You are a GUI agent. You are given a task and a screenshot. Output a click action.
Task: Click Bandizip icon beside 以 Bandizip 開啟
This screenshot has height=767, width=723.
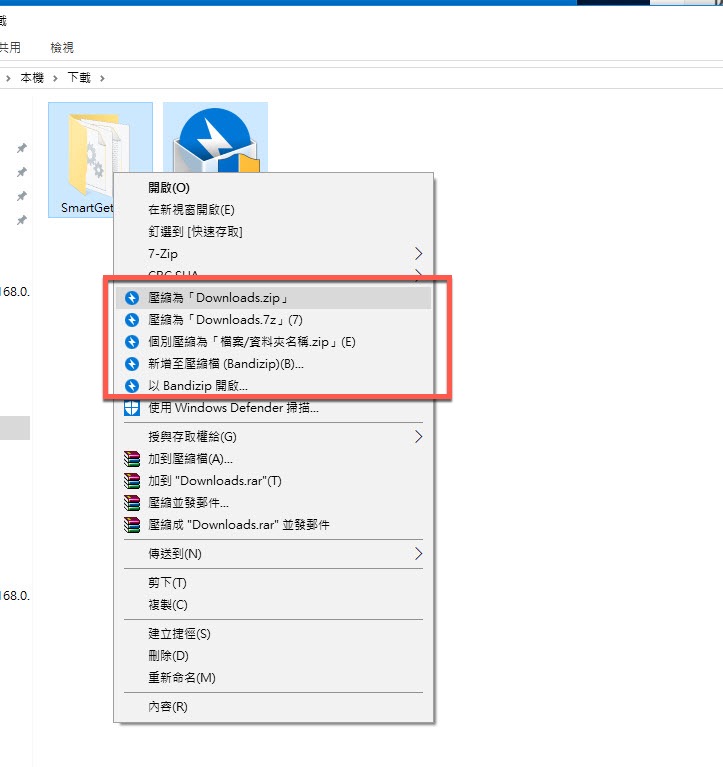click(132, 386)
